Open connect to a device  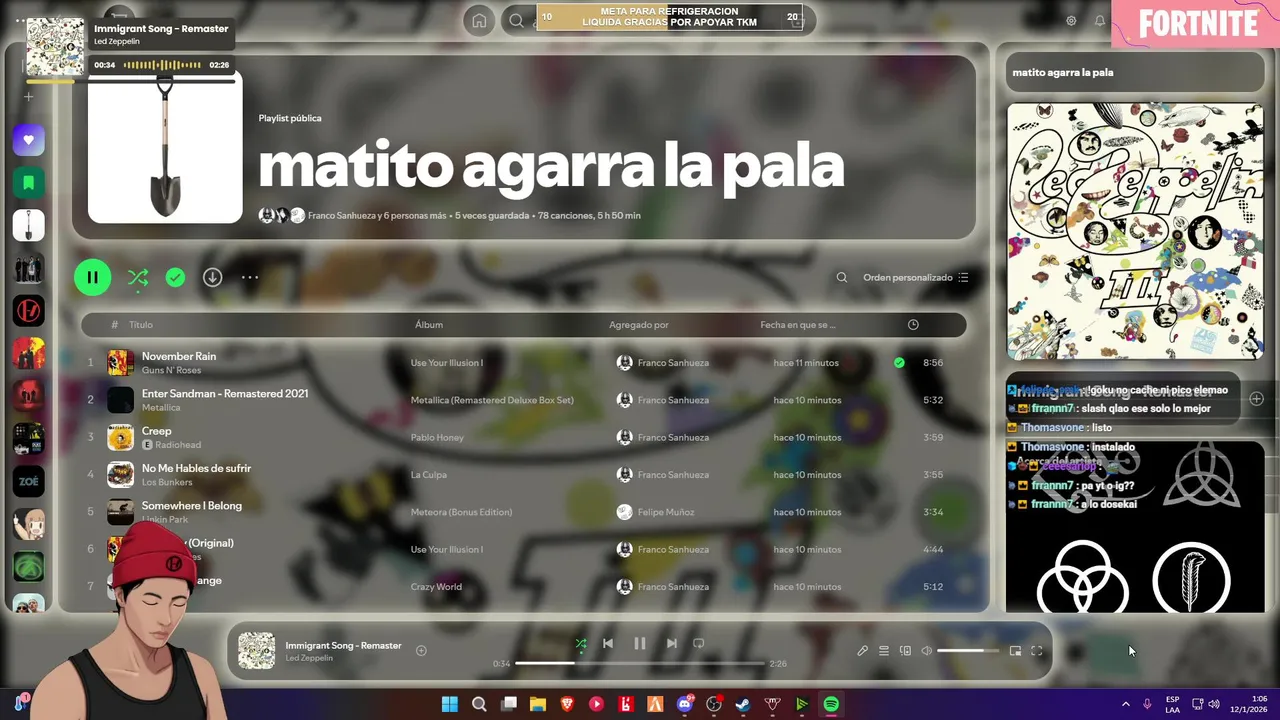[905, 651]
